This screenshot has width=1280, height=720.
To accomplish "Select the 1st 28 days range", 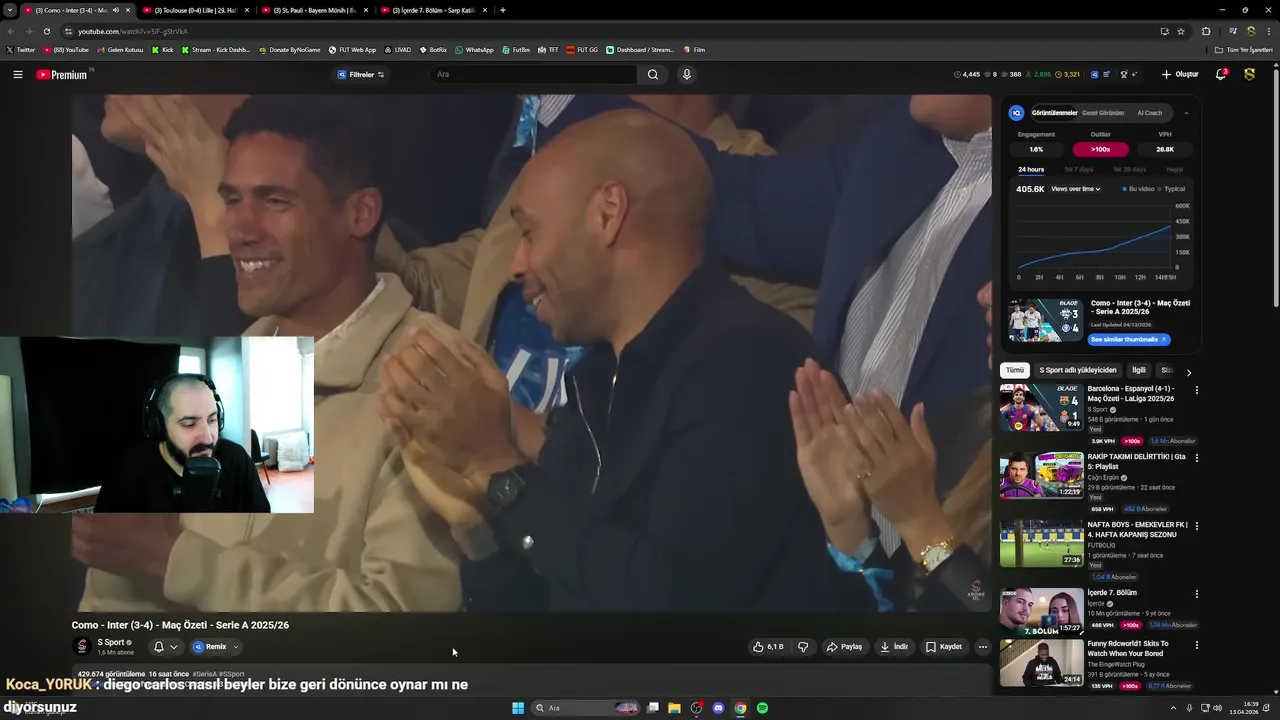I will click(x=1130, y=170).
